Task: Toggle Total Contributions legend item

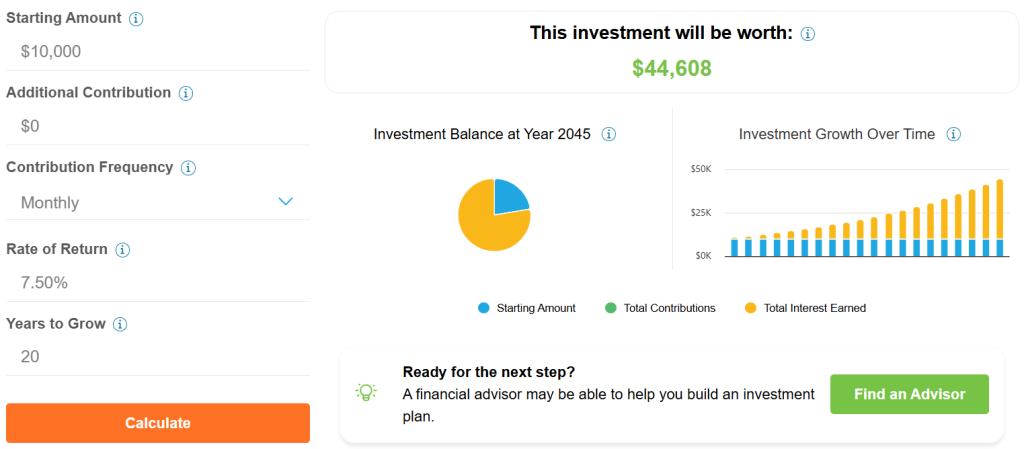Action: [x=660, y=308]
